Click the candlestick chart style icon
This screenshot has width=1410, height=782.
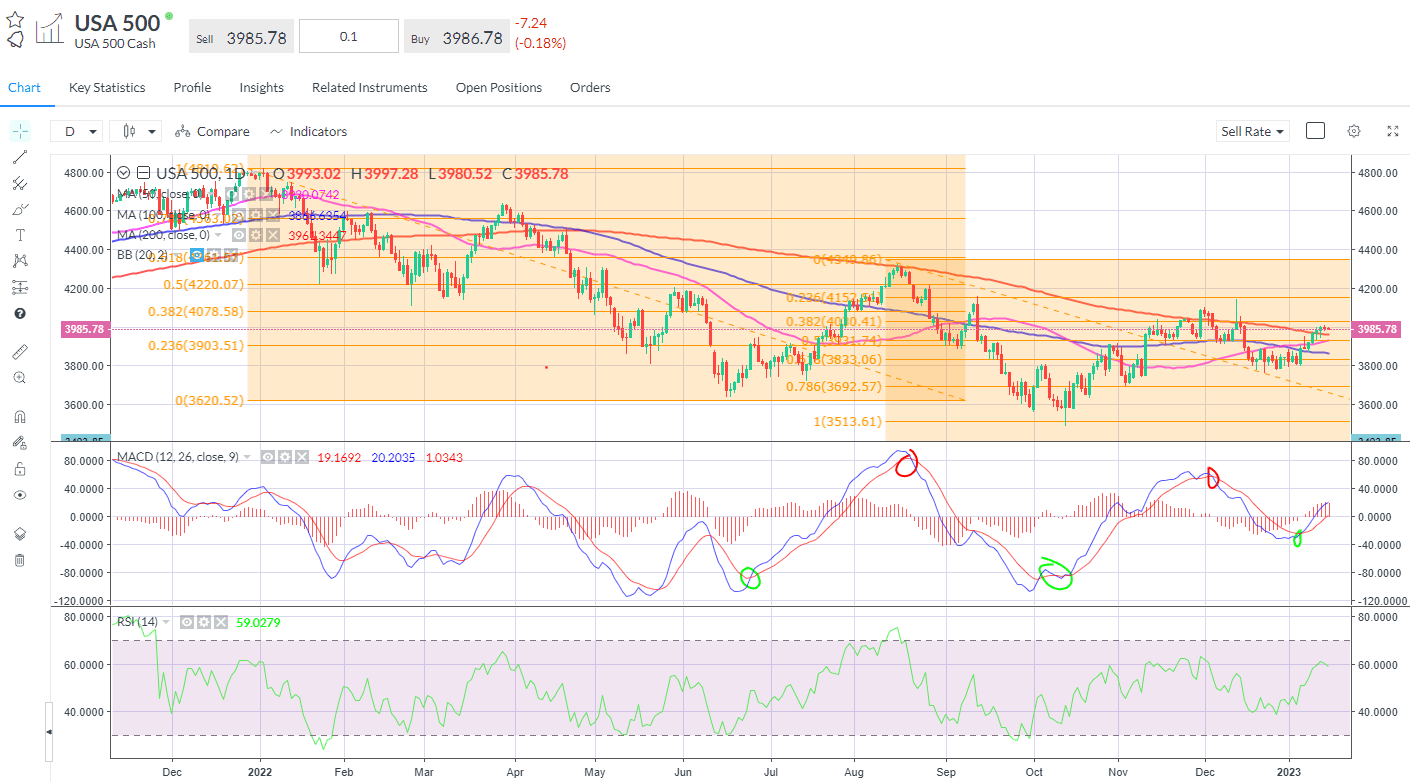click(x=130, y=131)
